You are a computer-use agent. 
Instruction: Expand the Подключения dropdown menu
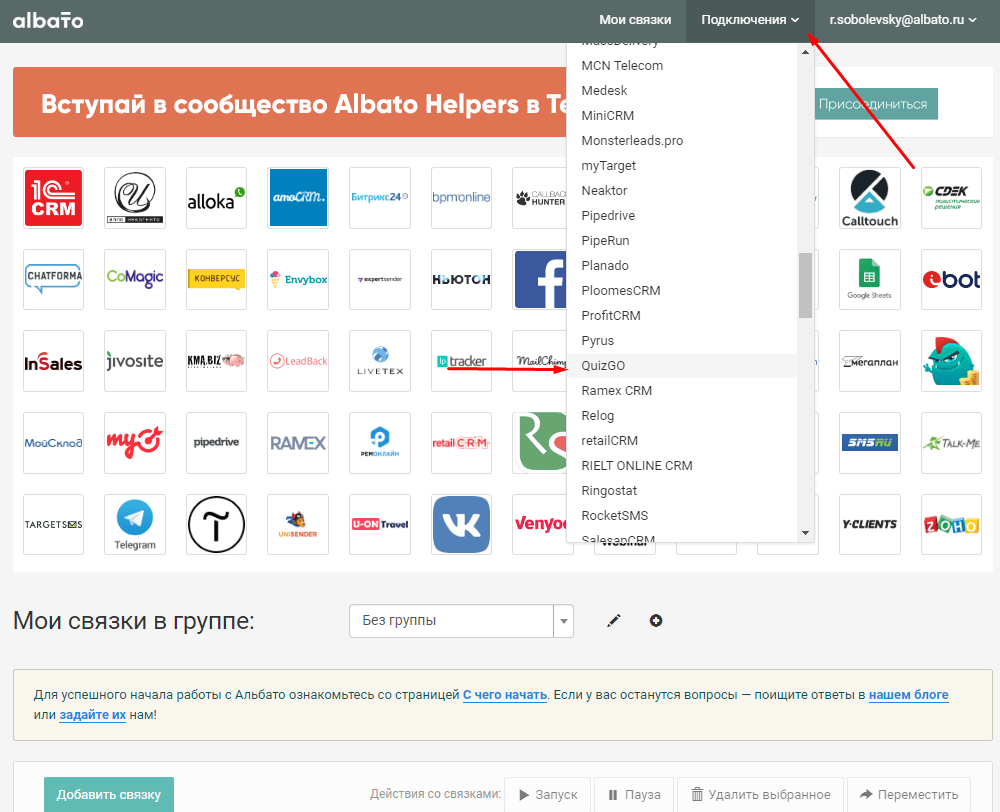point(750,20)
